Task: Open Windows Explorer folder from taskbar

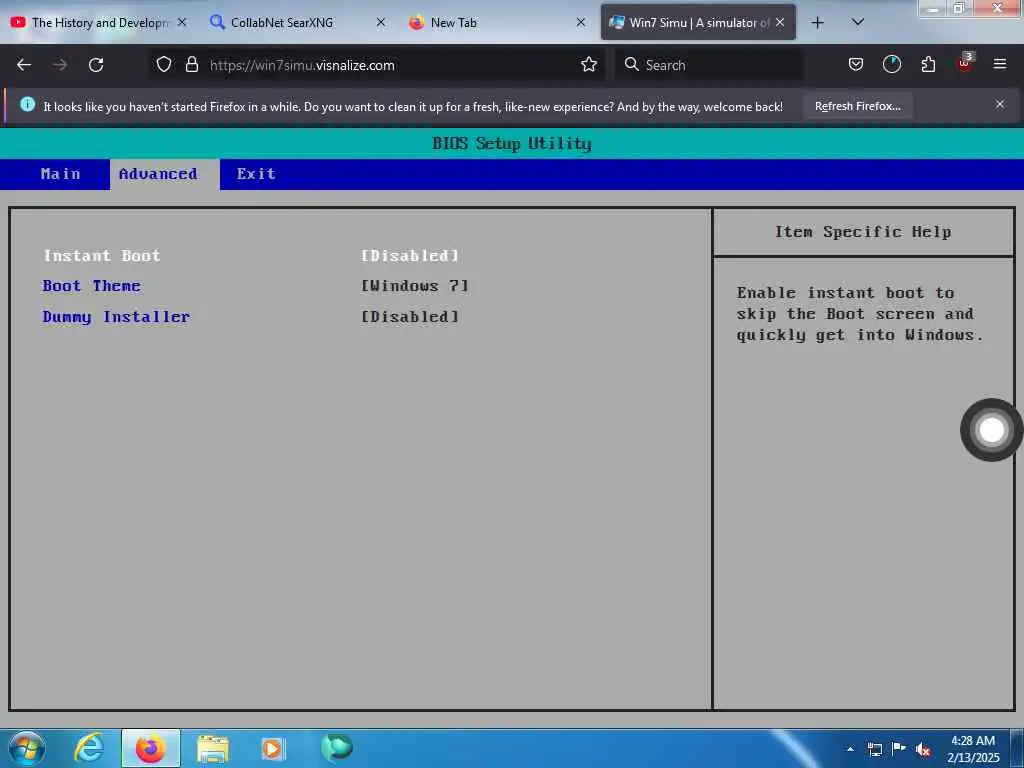Action: (212, 748)
